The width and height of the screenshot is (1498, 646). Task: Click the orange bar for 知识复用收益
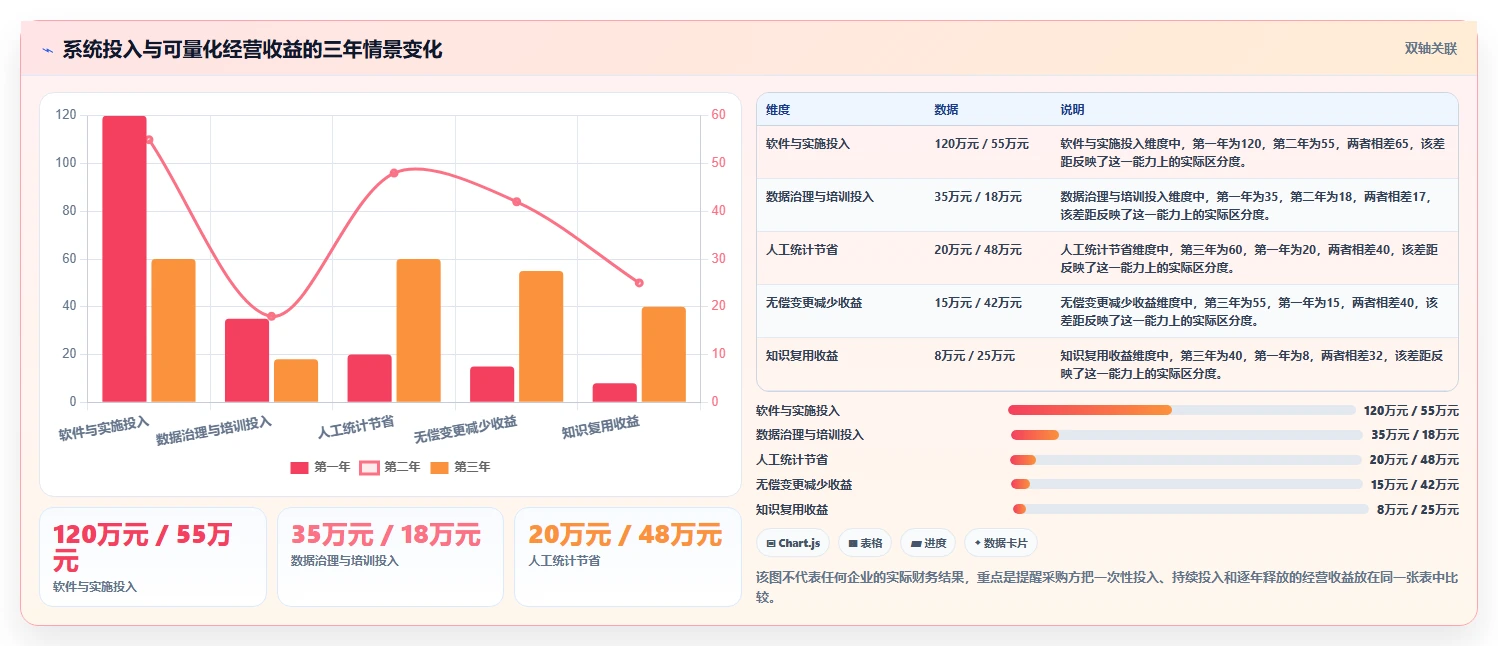coord(663,355)
